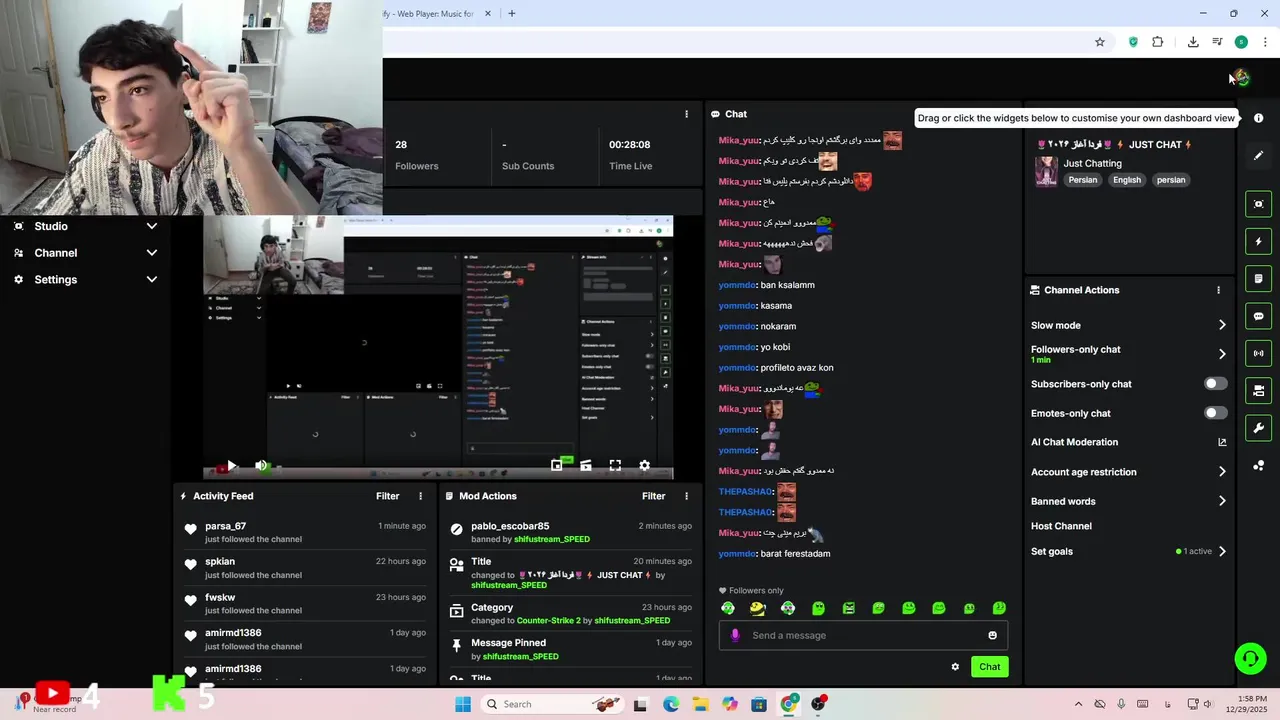The image size is (1280, 720).
Task: Toggle the mod actions note widget icon in sidebar
Action: (x=1258, y=279)
